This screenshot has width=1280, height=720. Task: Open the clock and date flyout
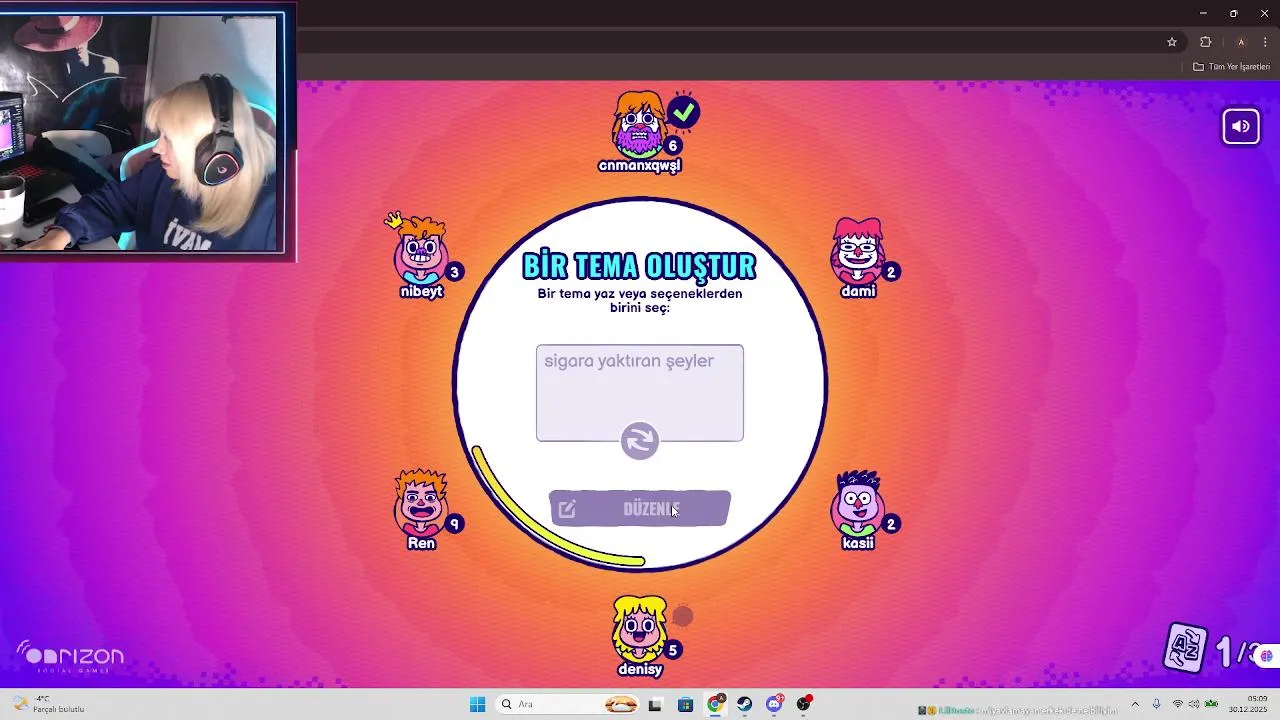click(x=1248, y=704)
